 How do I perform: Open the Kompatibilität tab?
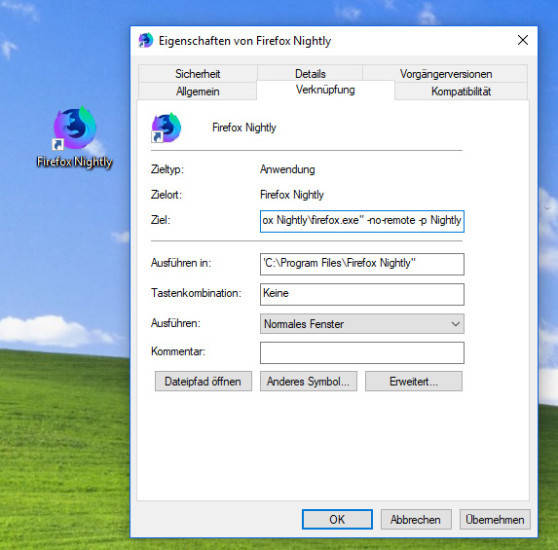[461, 91]
